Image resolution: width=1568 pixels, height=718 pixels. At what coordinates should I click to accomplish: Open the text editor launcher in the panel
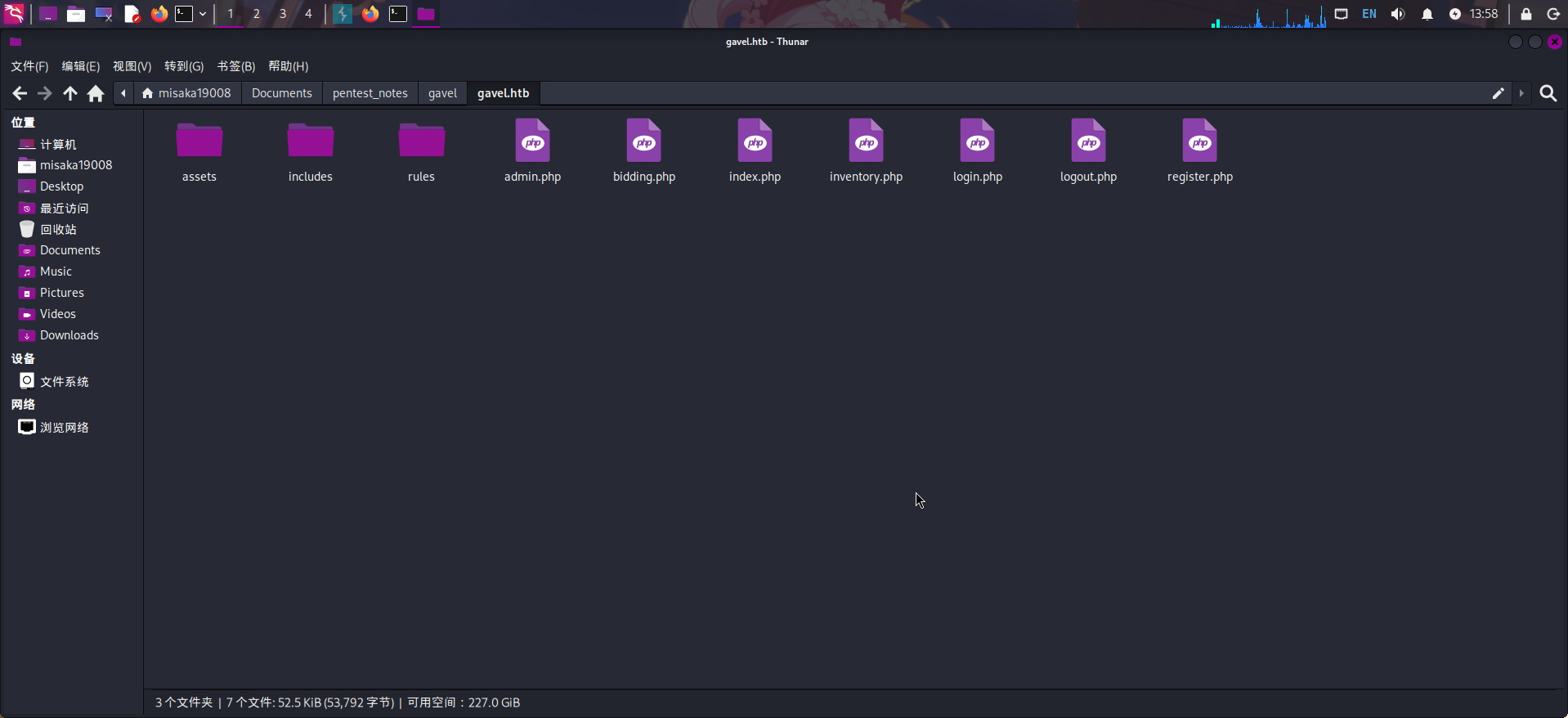(132, 14)
